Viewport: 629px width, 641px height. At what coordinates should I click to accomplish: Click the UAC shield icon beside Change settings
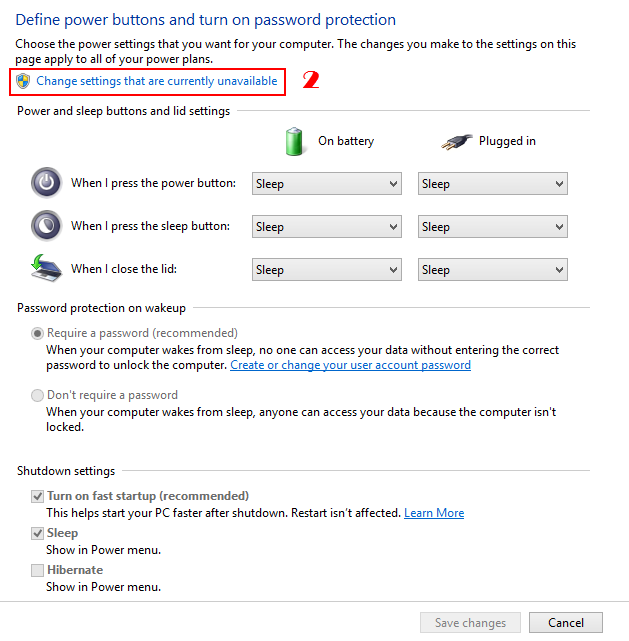tap(24, 81)
